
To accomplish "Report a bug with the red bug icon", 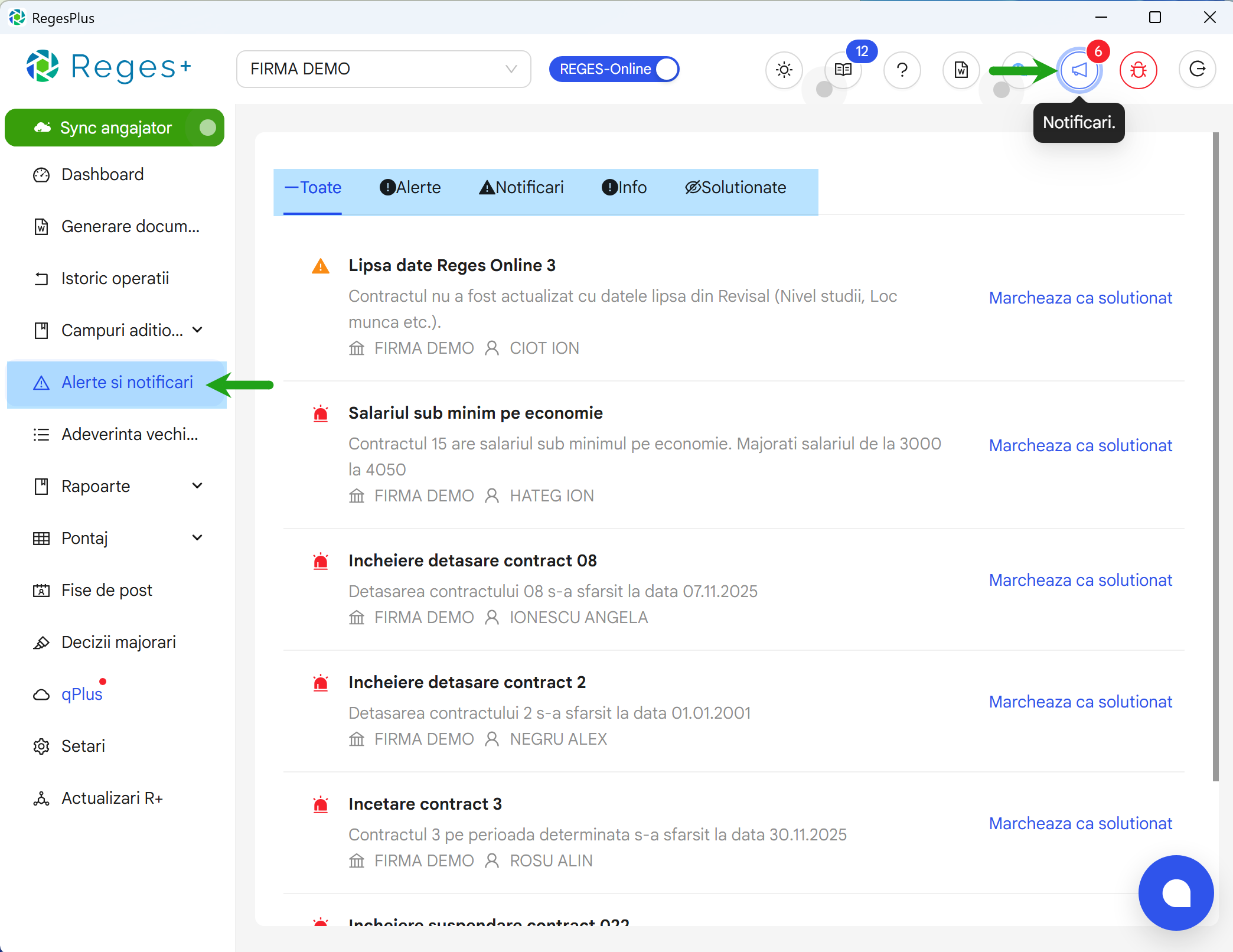I will (x=1137, y=70).
